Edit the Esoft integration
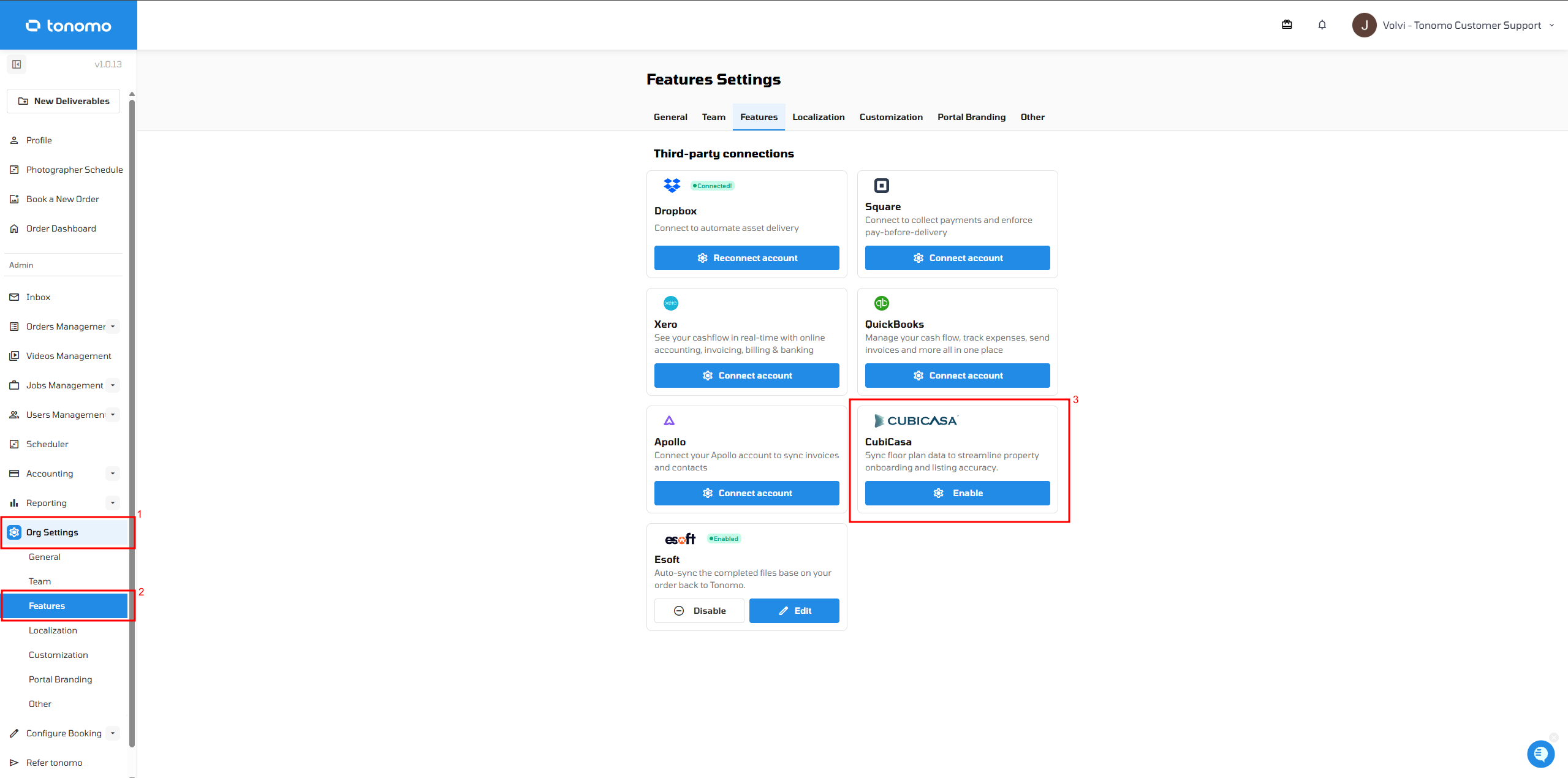Image resolution: width=1568 pixels, height=778 pixels. (794, 611)
